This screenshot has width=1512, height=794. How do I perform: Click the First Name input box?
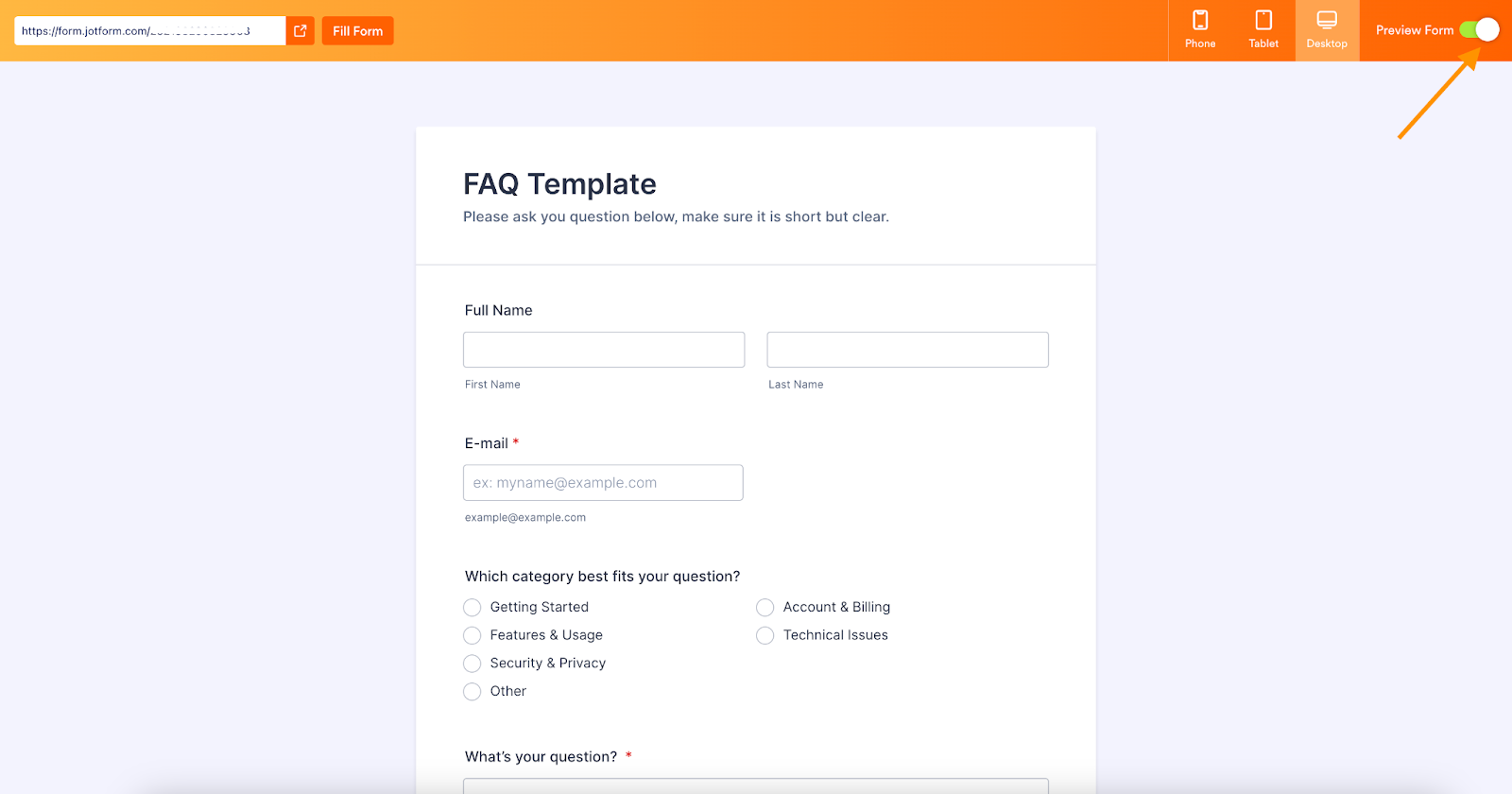604,350
